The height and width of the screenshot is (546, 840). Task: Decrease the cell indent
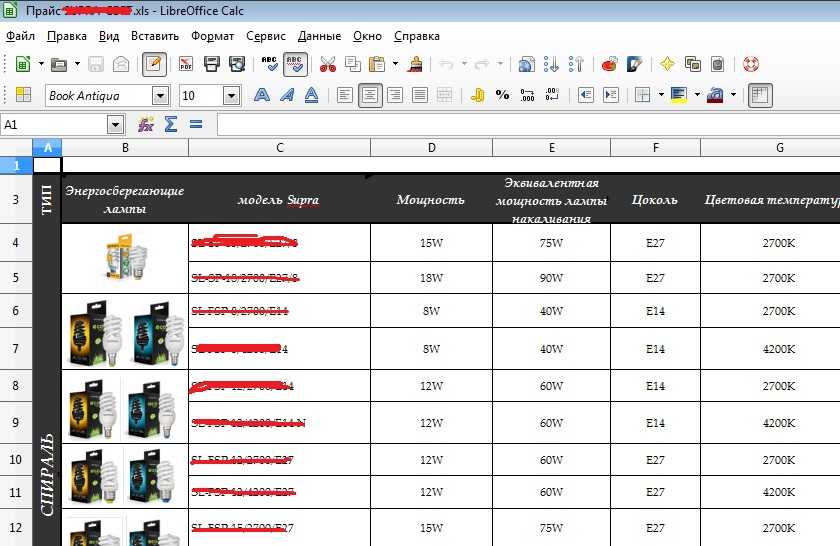click(x=586, y=95)
